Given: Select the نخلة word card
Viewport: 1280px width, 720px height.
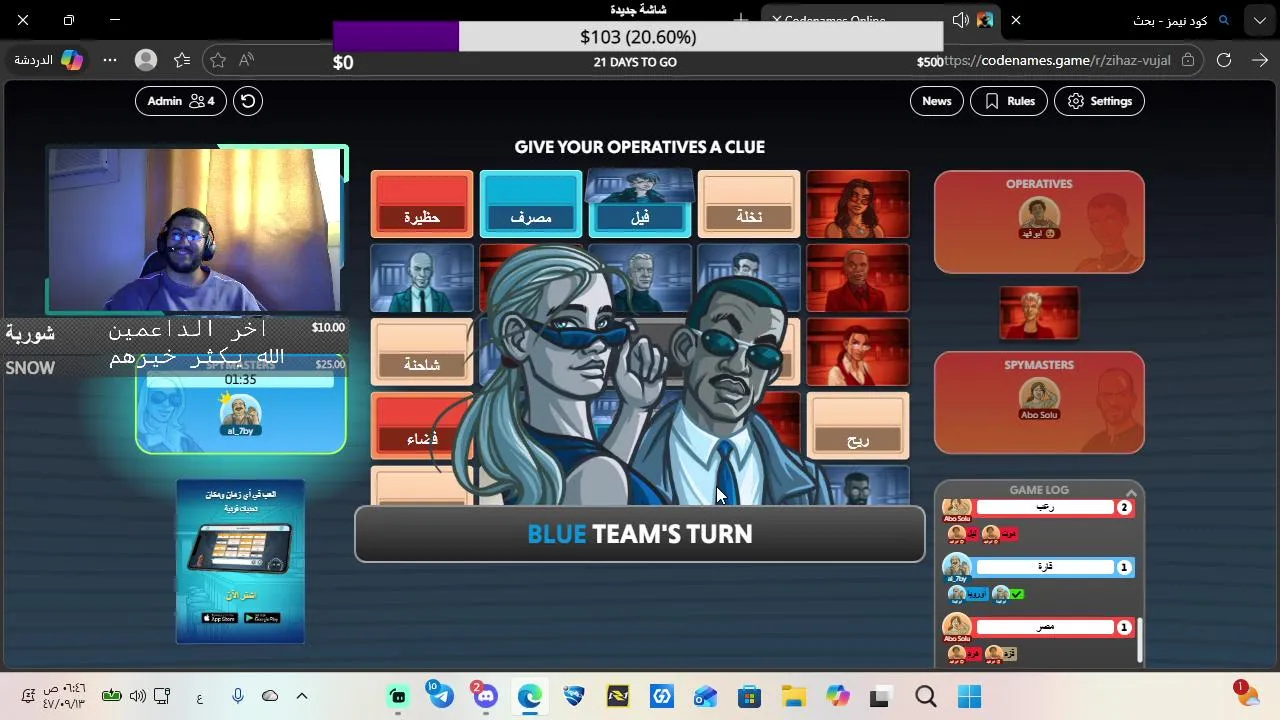Looking at the screenshot, I should (x=749, y=204).
